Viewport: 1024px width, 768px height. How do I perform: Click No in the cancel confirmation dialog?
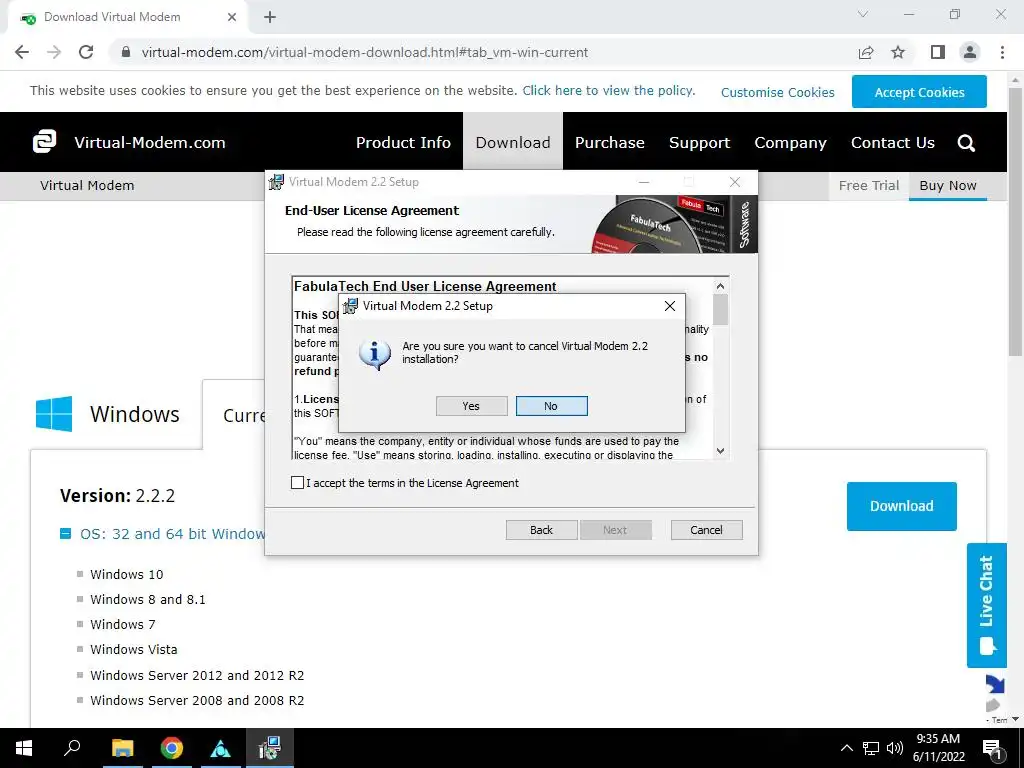coord(551,406)
